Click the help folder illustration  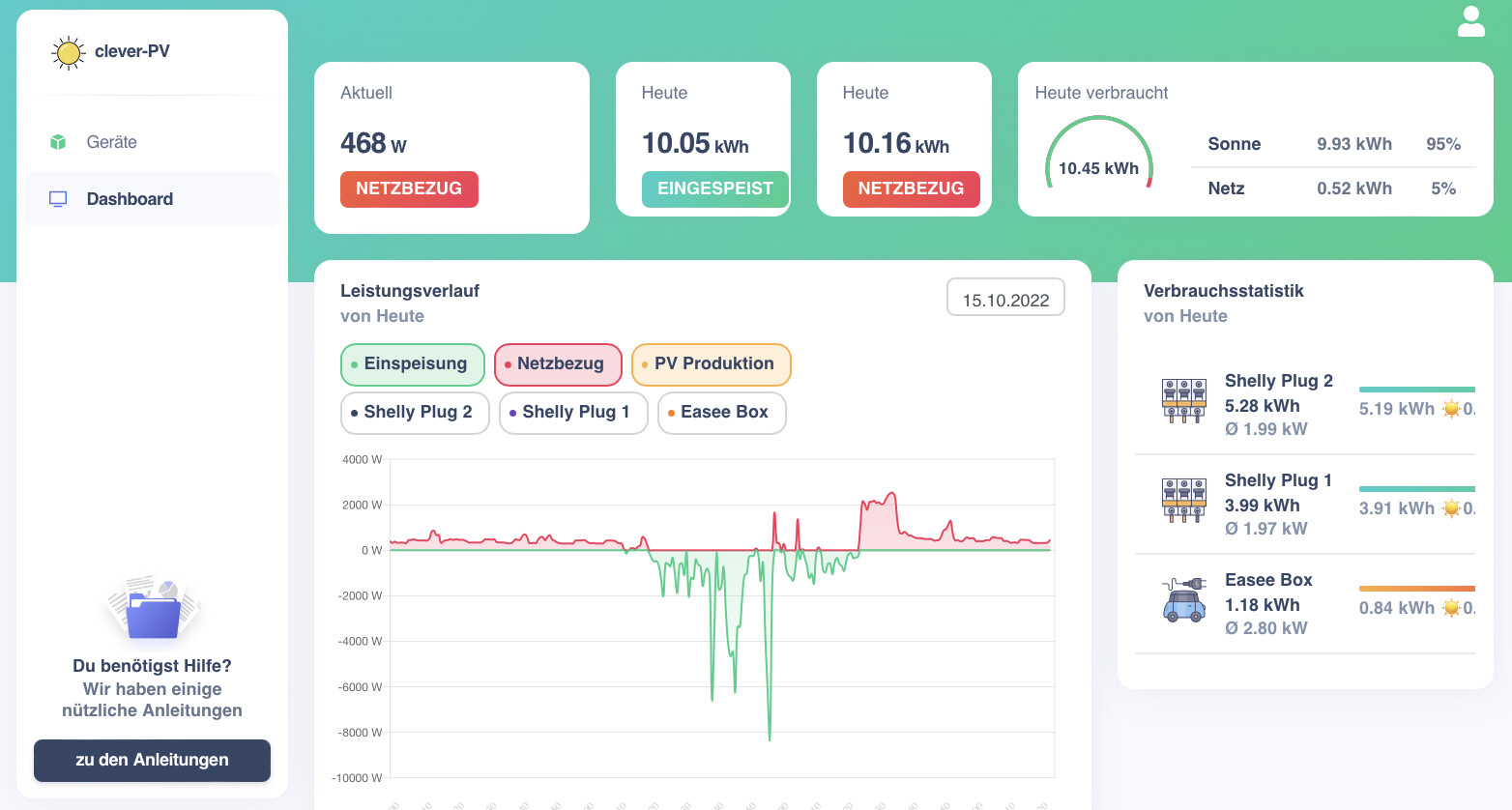152,608
